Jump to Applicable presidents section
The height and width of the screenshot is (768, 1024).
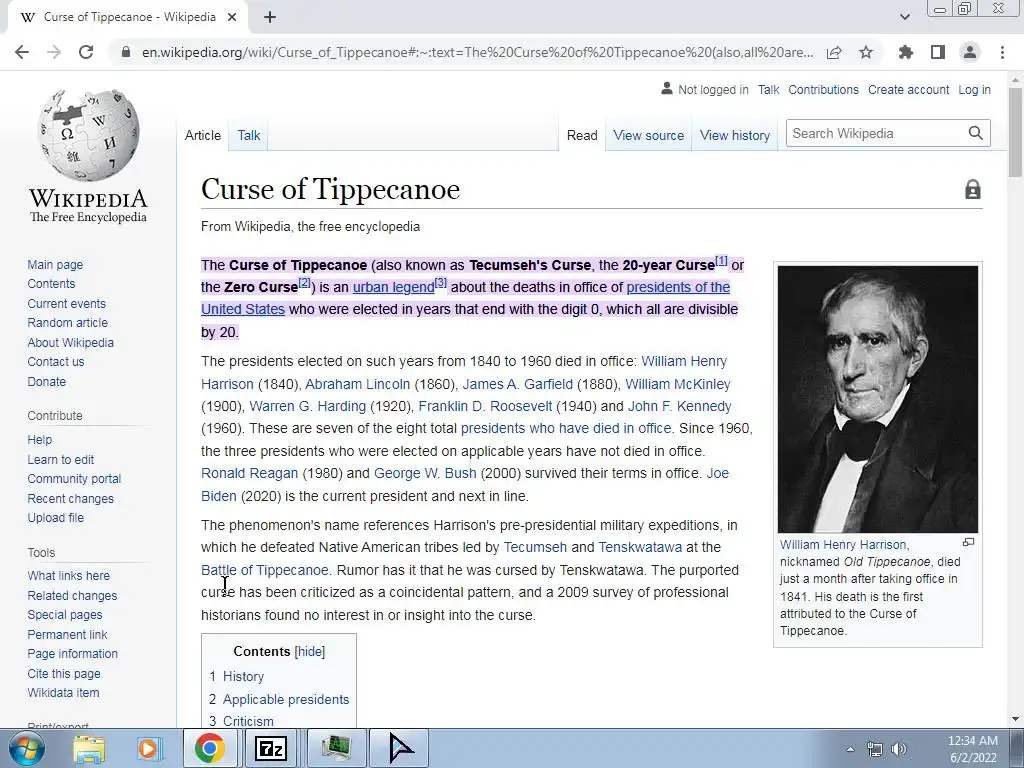(285, 699)
